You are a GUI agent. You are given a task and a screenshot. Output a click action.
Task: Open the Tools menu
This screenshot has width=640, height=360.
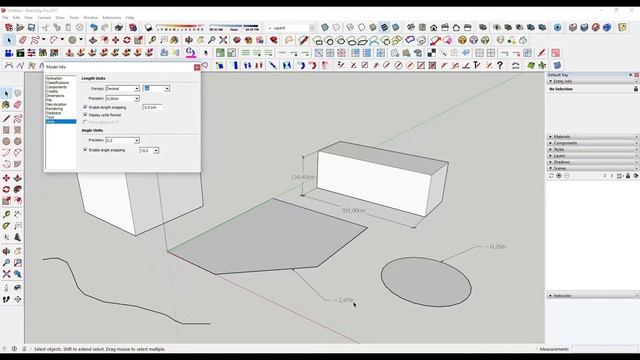(74, 18)
